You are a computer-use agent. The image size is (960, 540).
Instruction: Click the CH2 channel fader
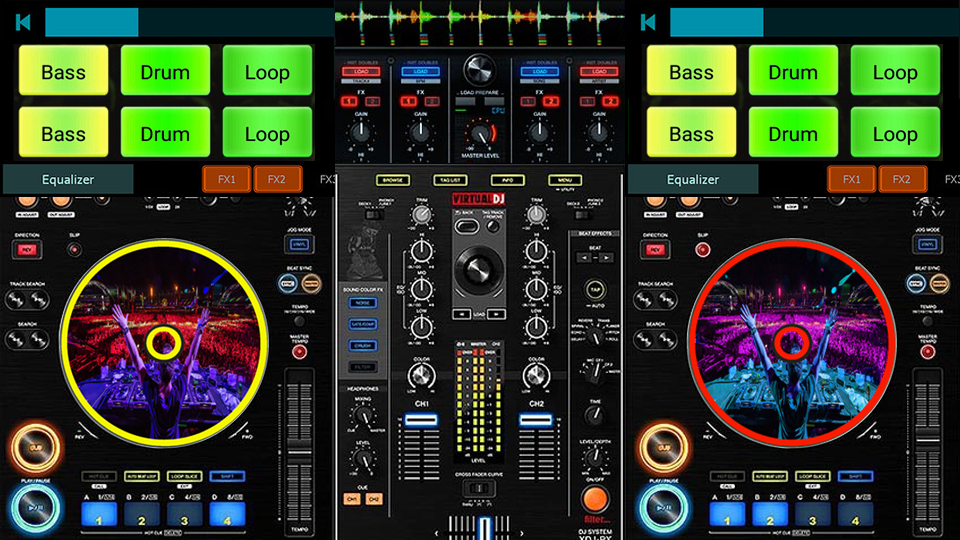[x=536, y=420]
